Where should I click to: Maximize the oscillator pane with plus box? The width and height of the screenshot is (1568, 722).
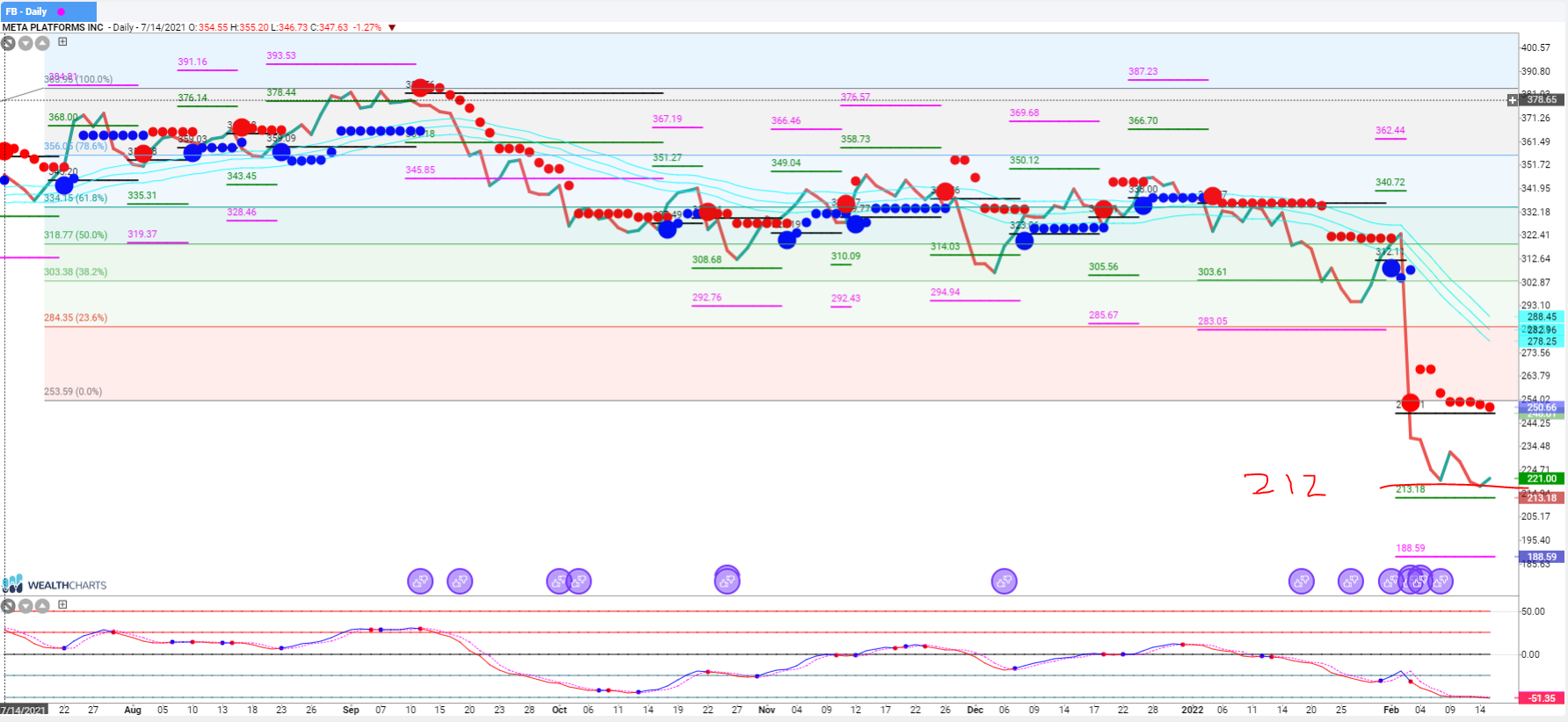[62, 604]
